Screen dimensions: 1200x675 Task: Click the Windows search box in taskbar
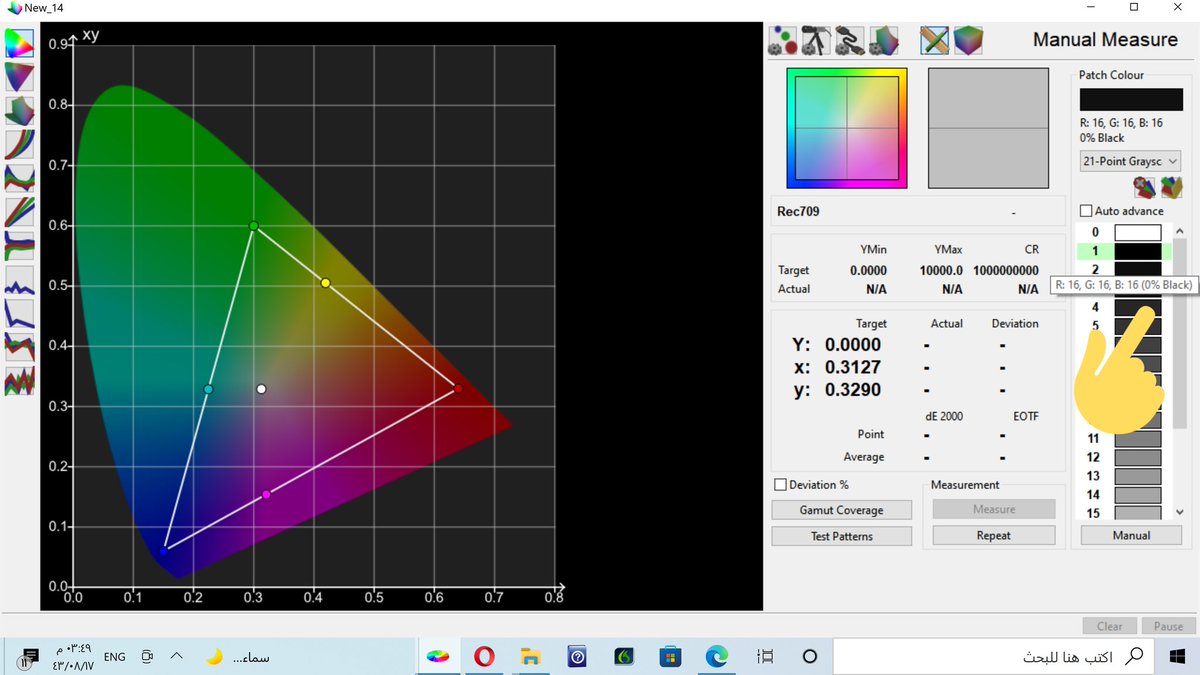(993, 656)
